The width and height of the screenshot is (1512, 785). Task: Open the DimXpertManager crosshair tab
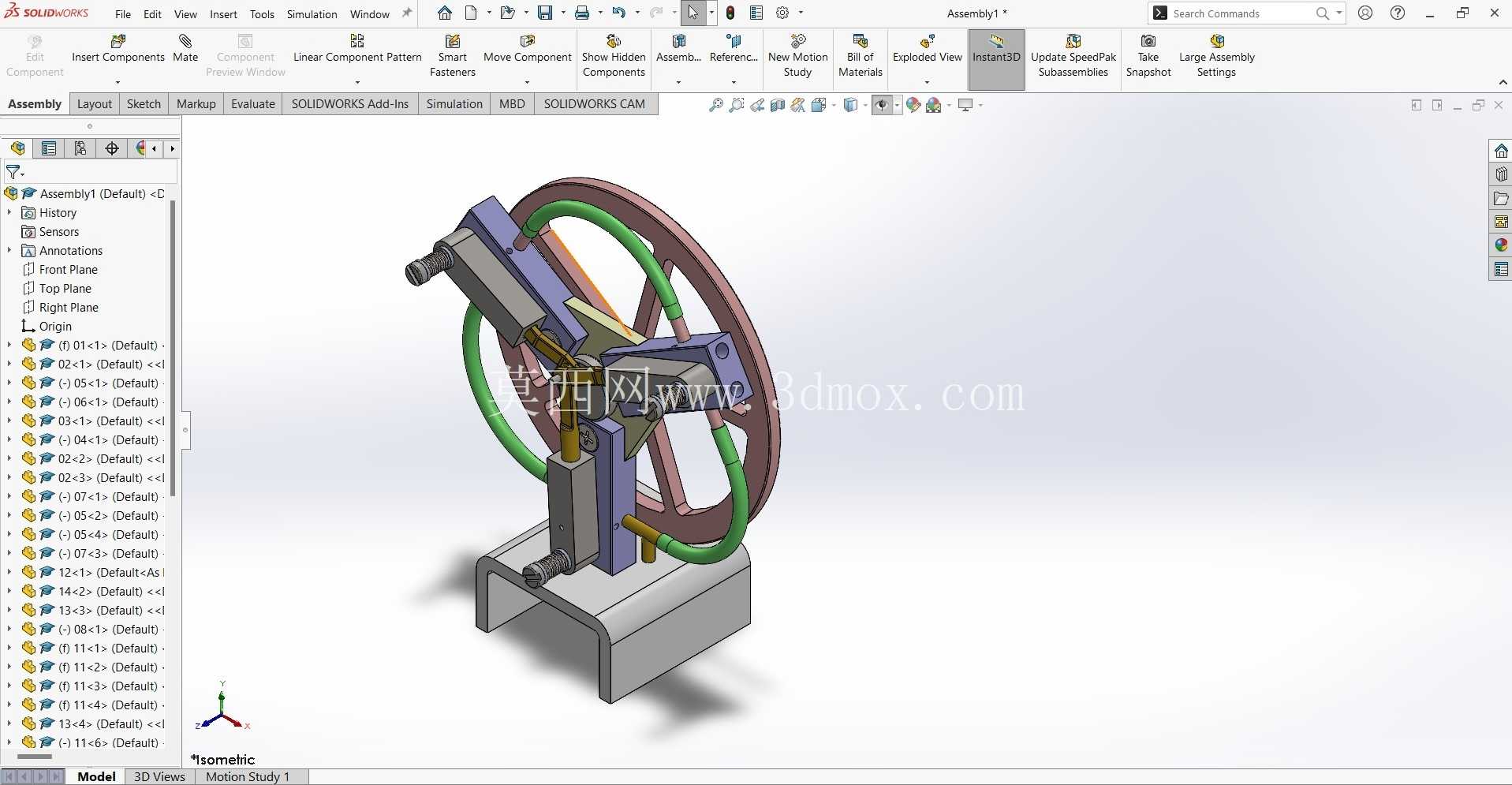point(112,148)
